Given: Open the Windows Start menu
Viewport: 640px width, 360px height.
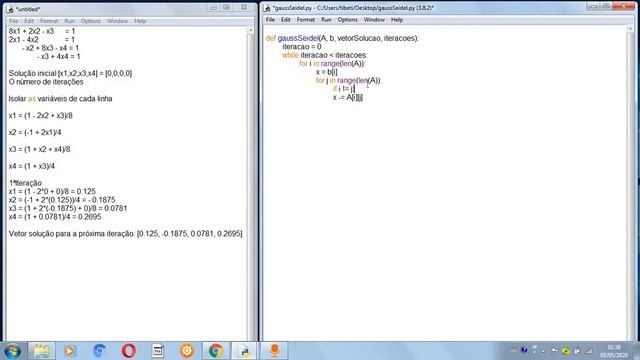Looking at the screenshot, I should (x=12, y=351).
